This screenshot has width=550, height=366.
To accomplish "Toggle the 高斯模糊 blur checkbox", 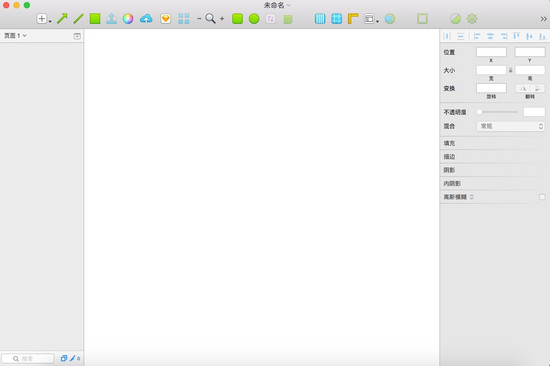I will pyautogui.click(x=542, y=197).
